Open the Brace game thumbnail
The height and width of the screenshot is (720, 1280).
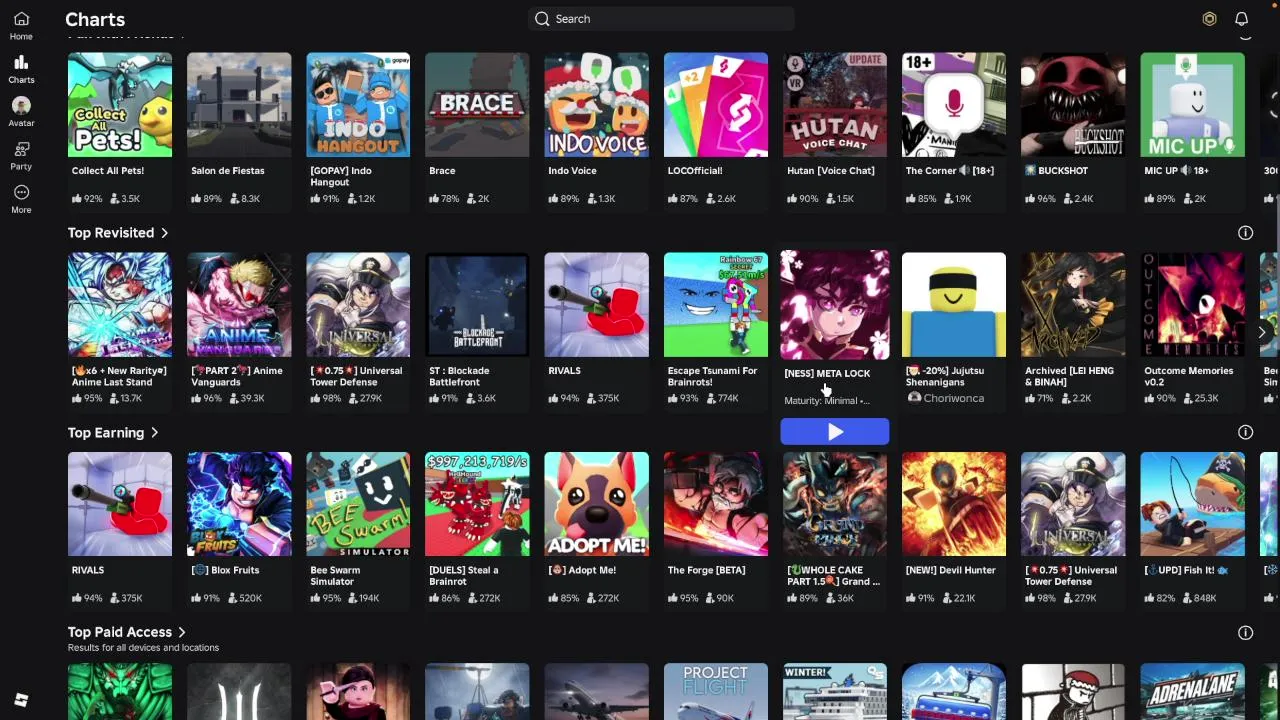click(477, 105)
